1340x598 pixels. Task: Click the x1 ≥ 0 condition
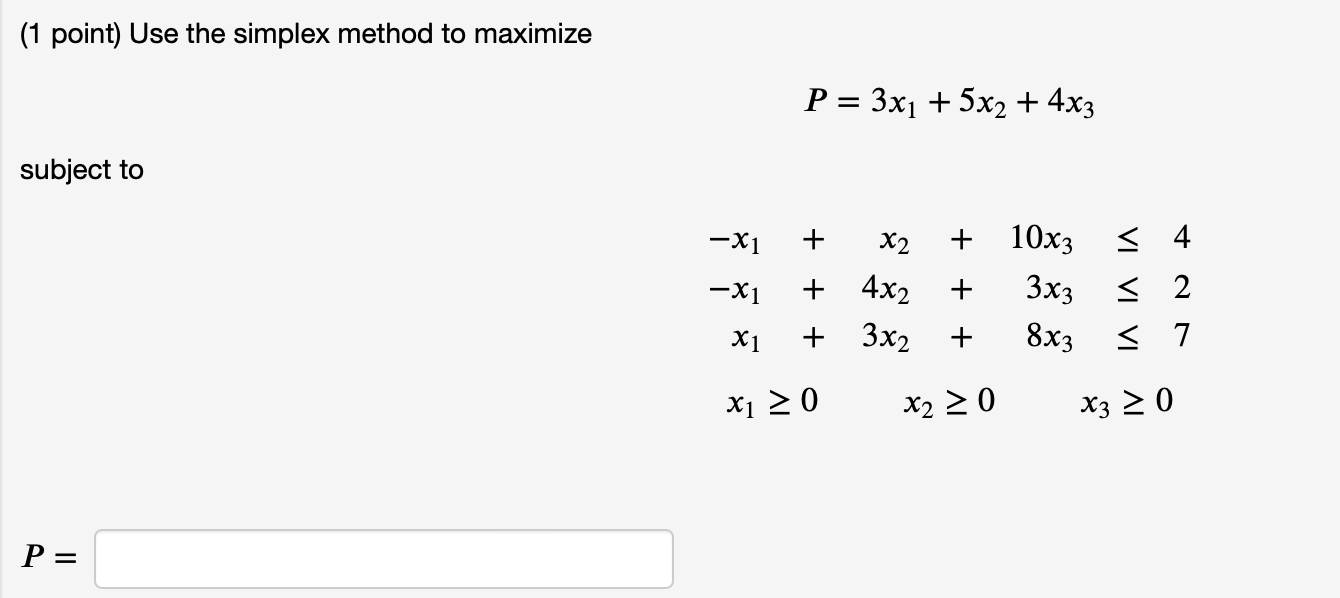tap(776, 401)
